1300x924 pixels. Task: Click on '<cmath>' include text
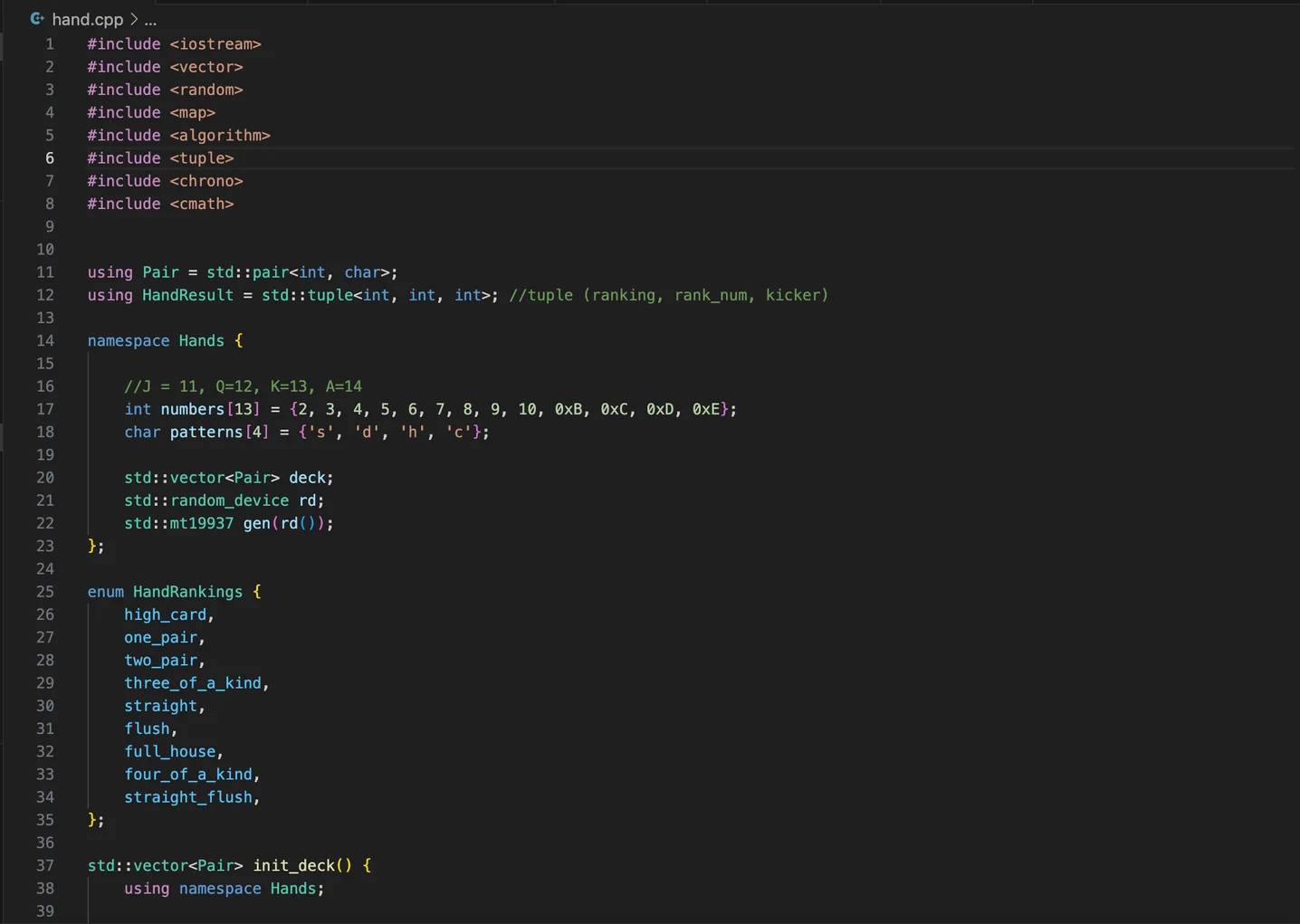202,204
